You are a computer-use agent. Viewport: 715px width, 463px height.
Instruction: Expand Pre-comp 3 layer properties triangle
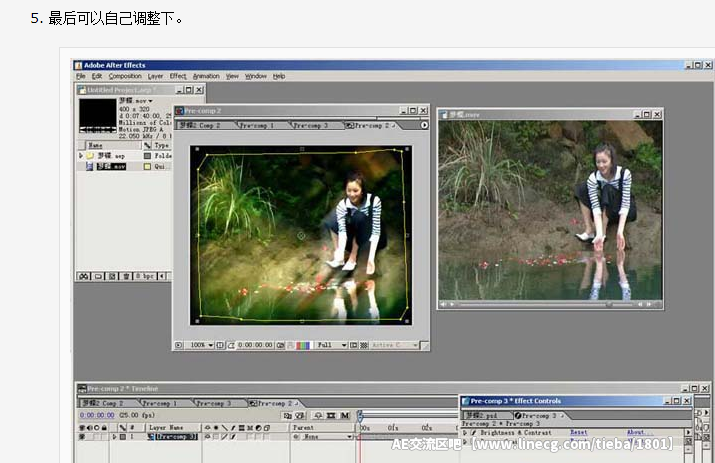coord(114,437)
